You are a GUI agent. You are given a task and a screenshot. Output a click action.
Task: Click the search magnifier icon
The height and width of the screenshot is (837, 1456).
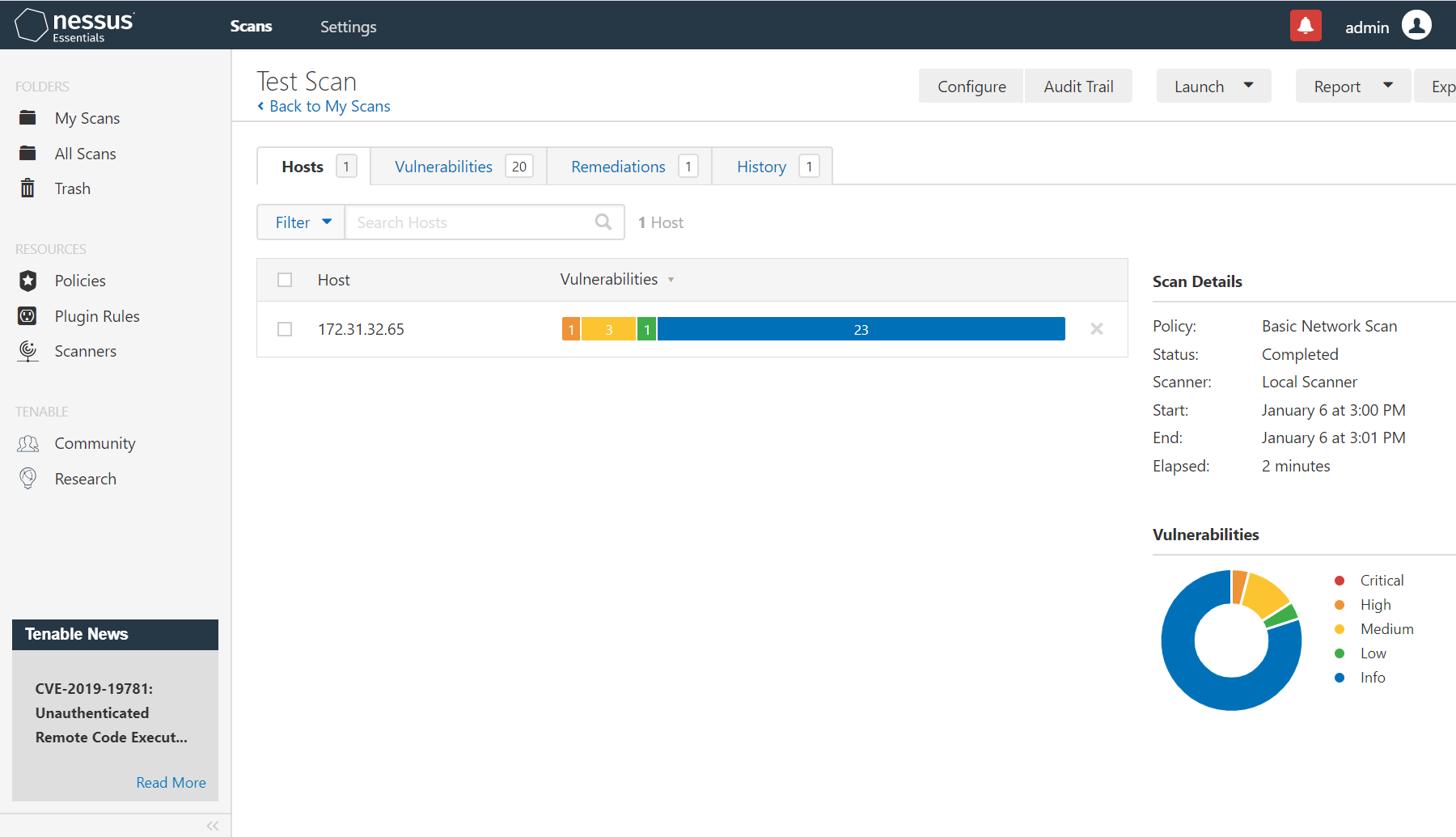[603, 222]
